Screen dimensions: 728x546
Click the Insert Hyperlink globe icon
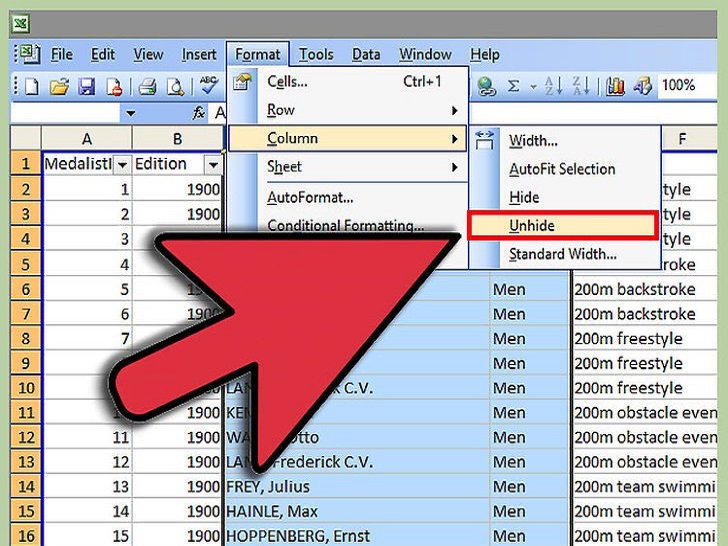pos(486,86)
